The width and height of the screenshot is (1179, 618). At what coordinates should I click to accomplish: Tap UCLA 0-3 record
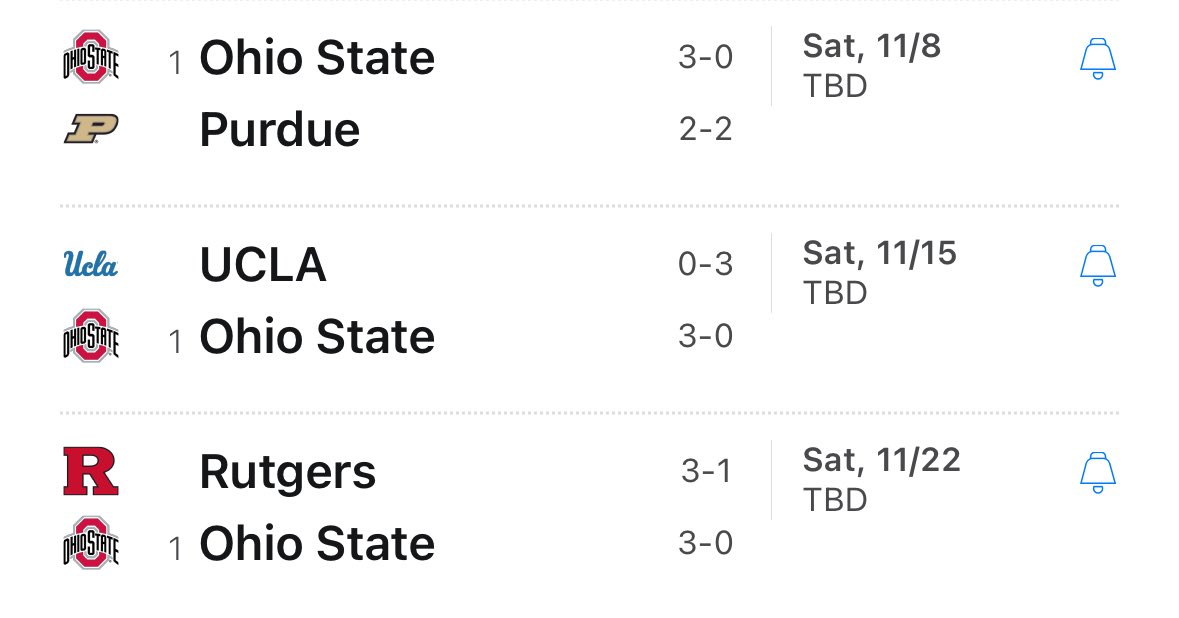705,265
